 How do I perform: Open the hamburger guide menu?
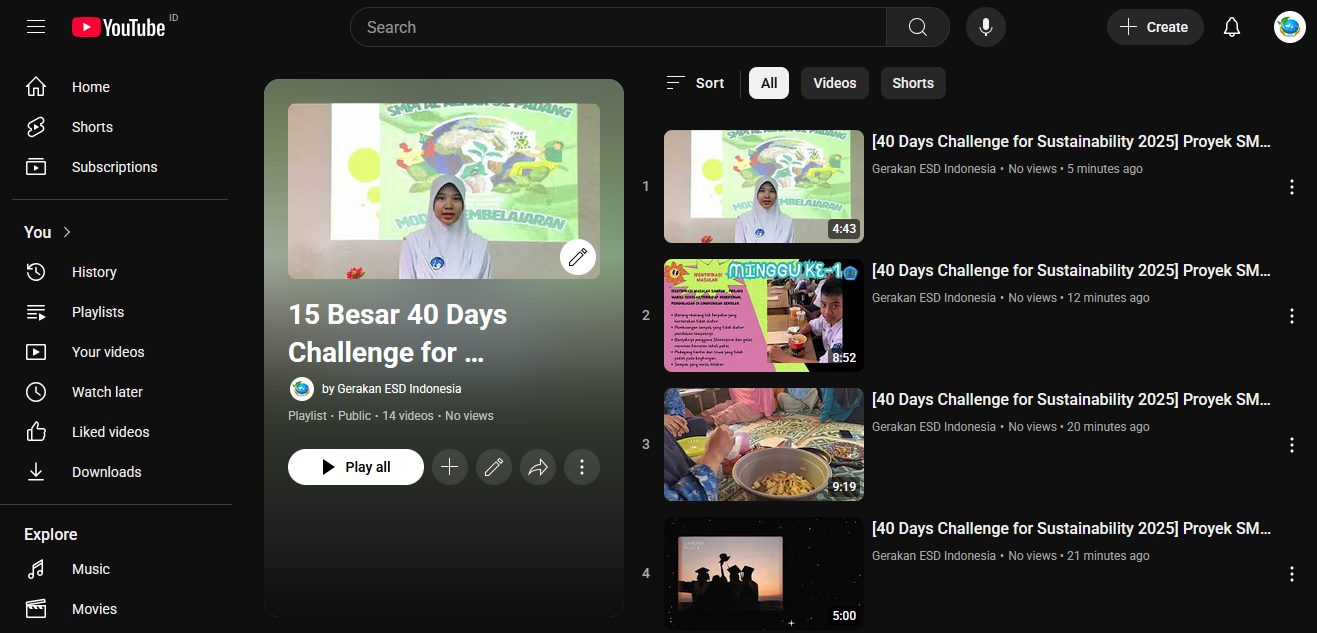click(x=36, y=27)
